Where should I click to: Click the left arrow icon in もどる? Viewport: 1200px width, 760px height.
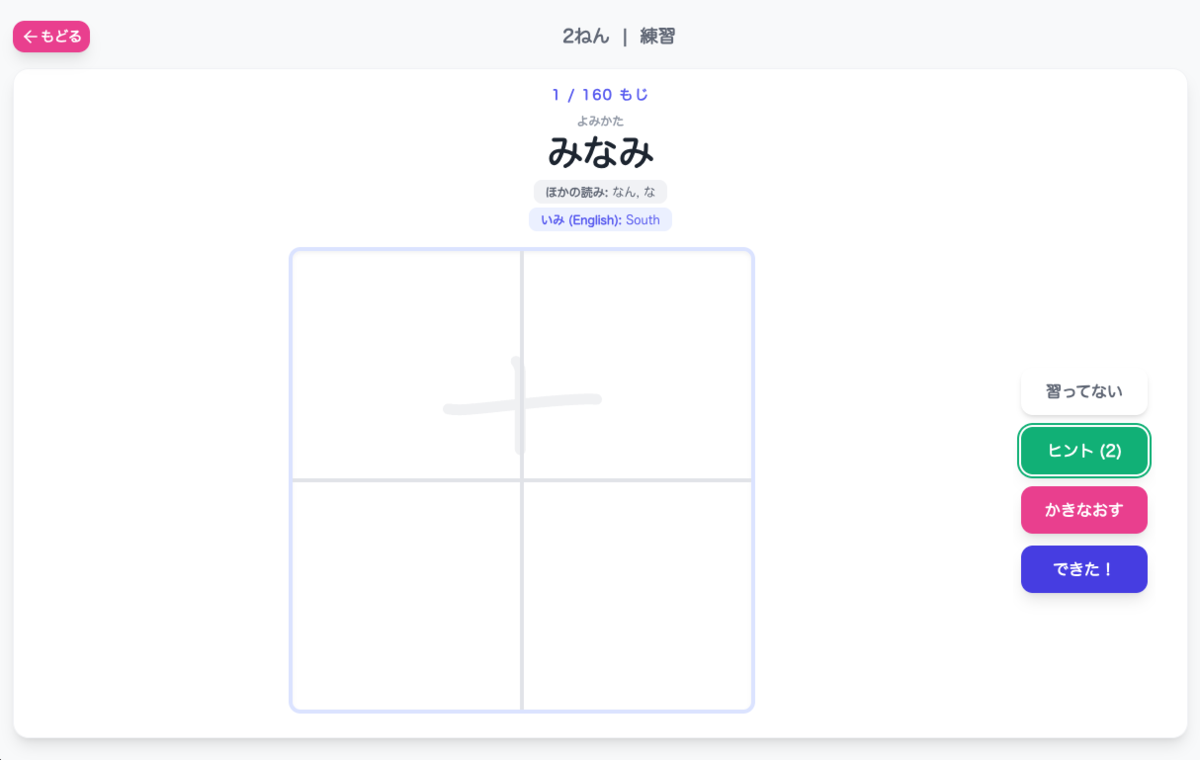click(x=30, y=37)
